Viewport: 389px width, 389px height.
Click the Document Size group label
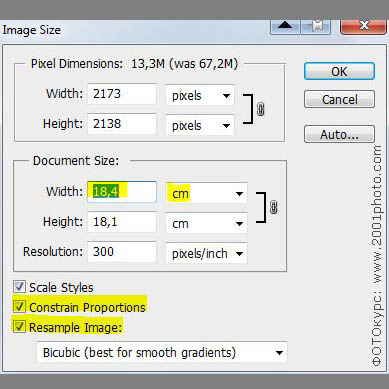click(76, 161)
